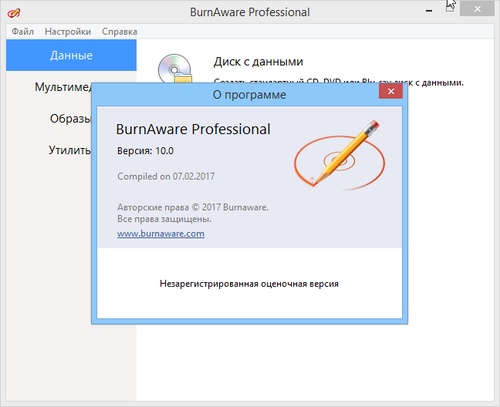
Task: Click the Незарегистрированная оценочная версия text
Action: coord(249,284)
